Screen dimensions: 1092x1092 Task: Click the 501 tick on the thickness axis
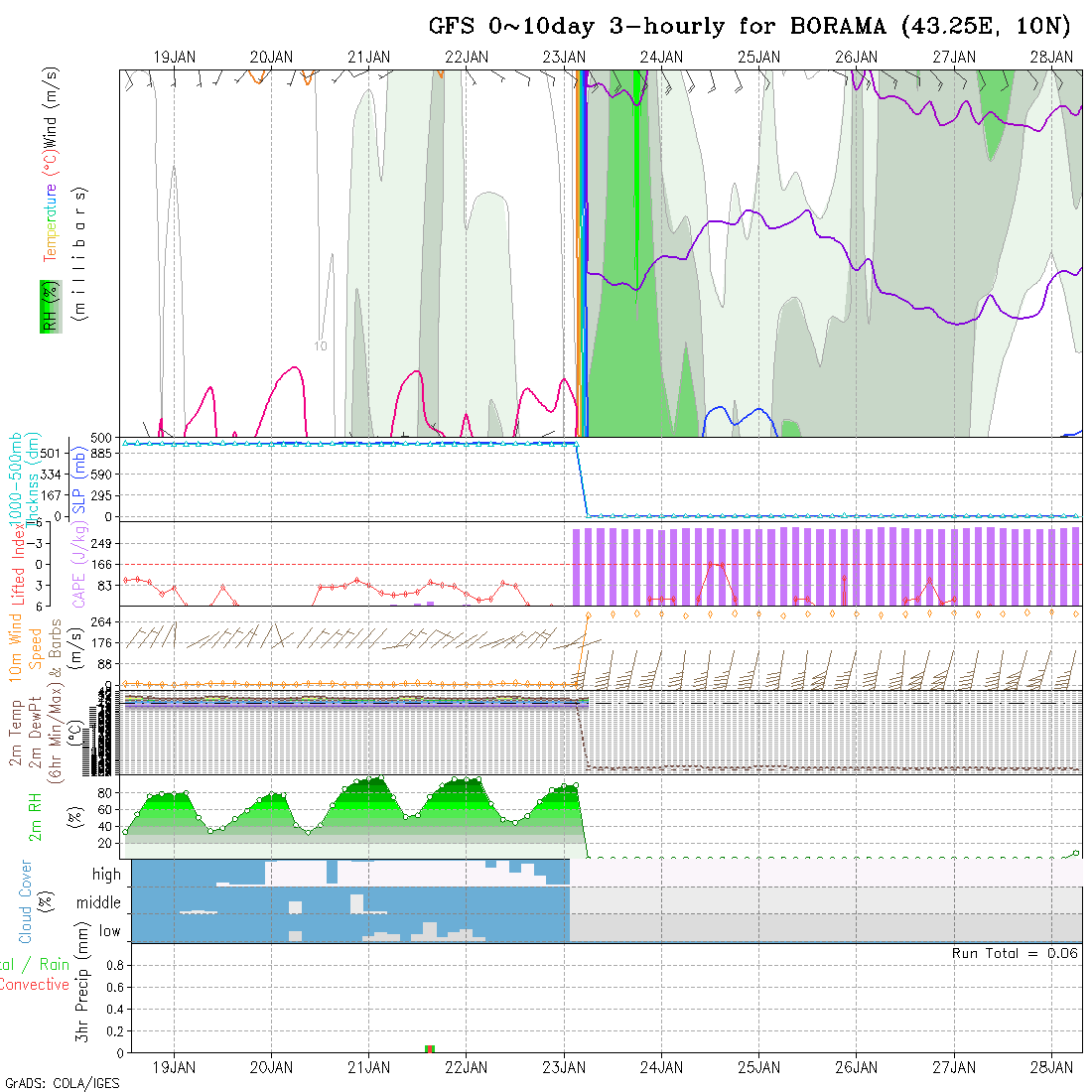coord(51,454)
